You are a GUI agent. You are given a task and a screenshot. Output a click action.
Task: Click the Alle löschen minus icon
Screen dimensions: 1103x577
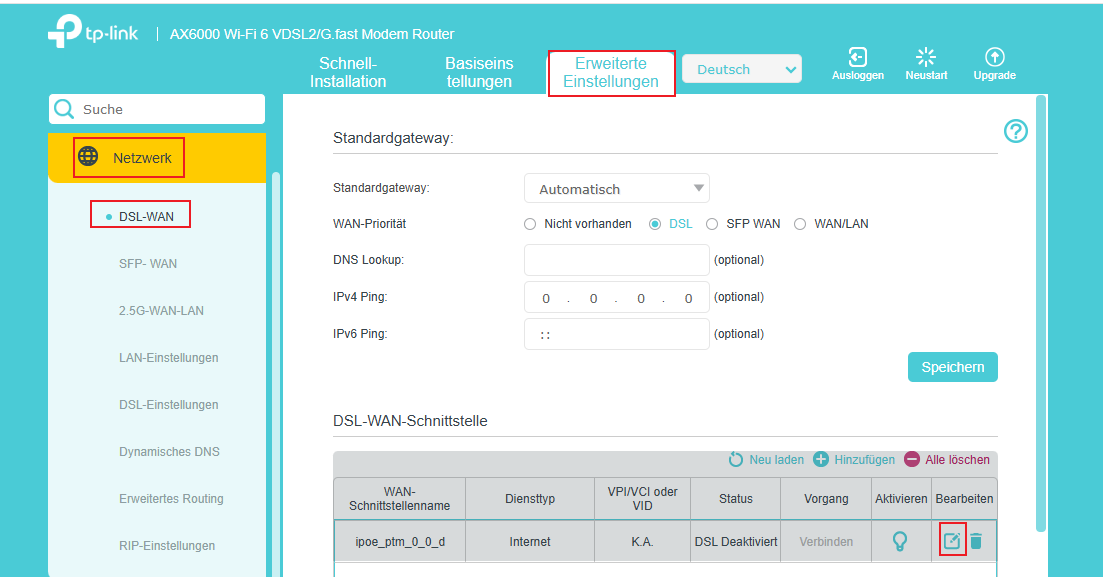click(x=912, y=459)
